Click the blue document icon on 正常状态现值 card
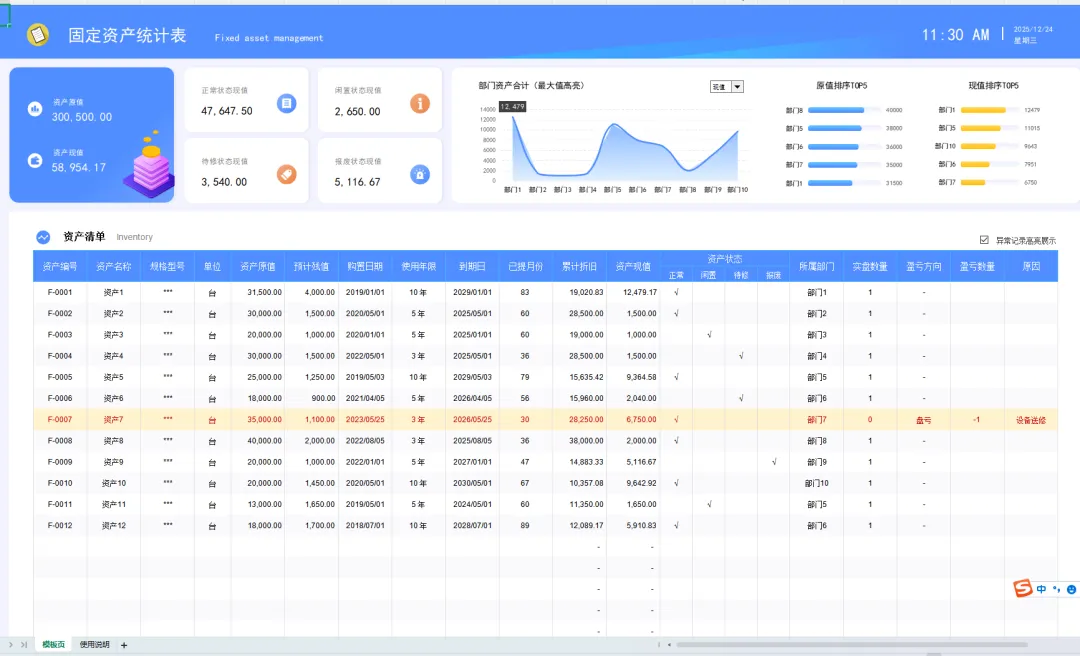 tap(287, 103)
